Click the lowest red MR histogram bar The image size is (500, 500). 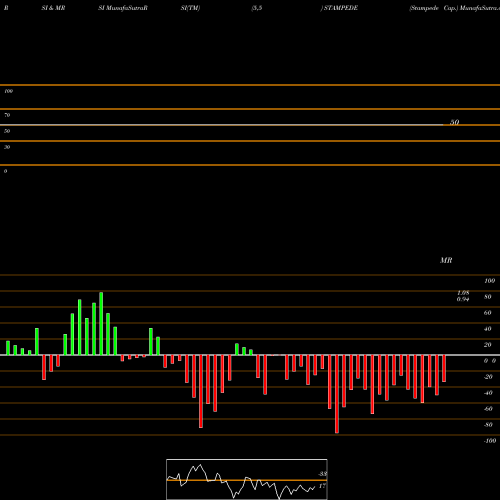pos(337,394)
